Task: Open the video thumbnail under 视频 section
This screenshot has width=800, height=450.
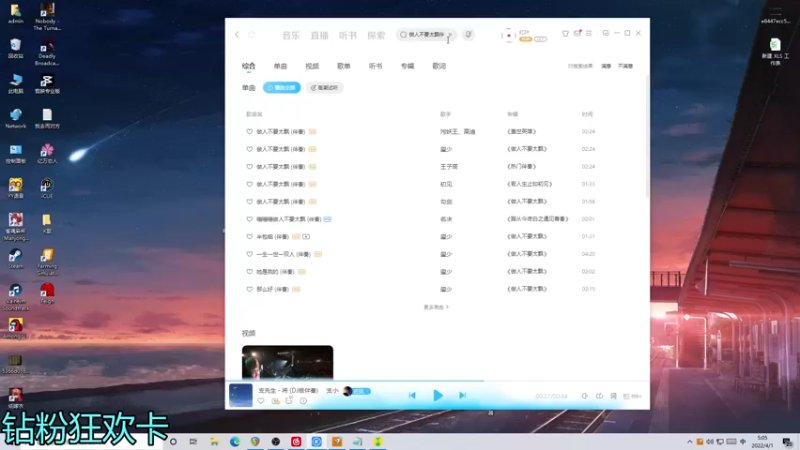Action: (287, 362)
